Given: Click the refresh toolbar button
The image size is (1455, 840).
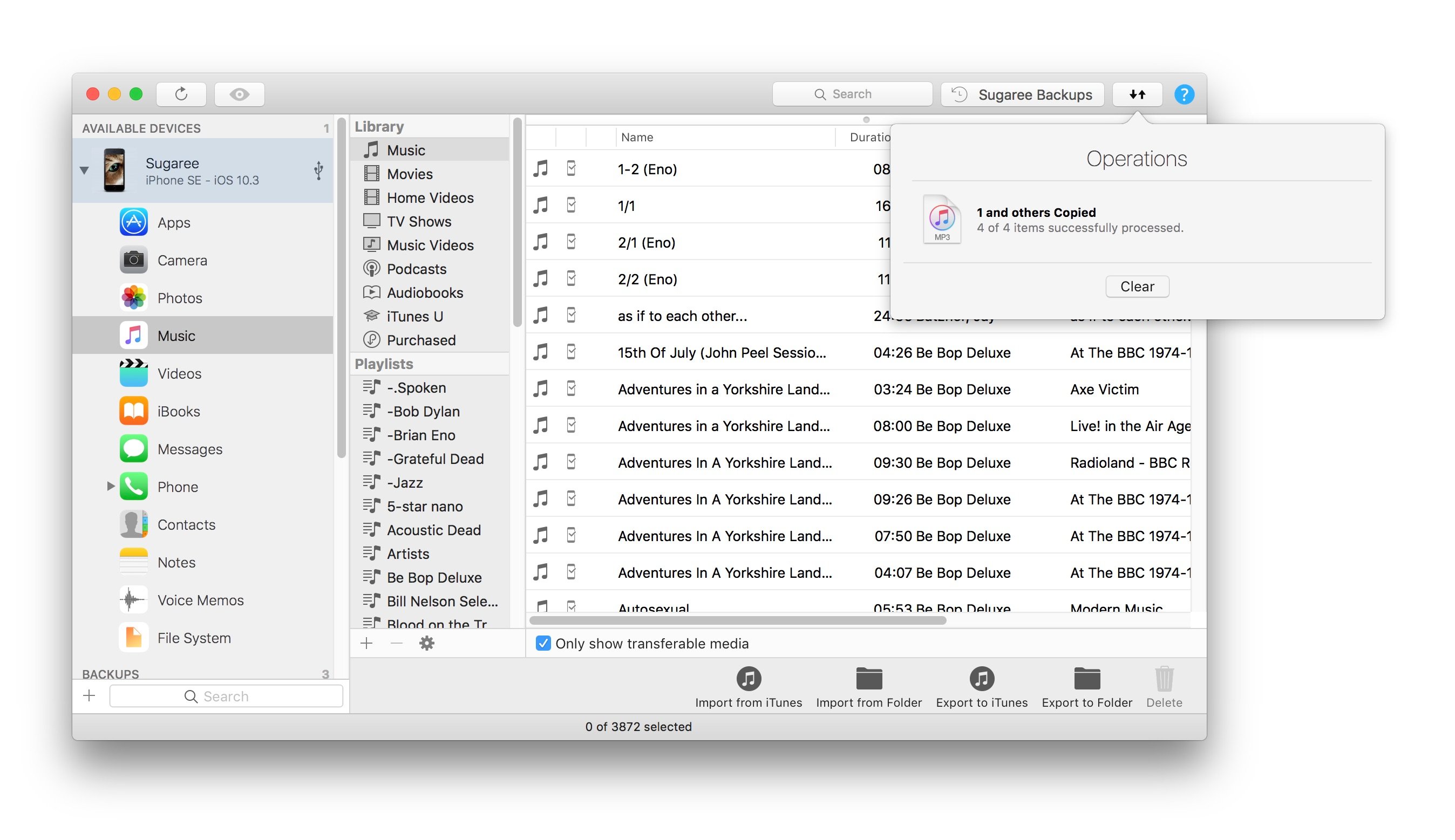Looking at the screenshot, I should (181, 94).
